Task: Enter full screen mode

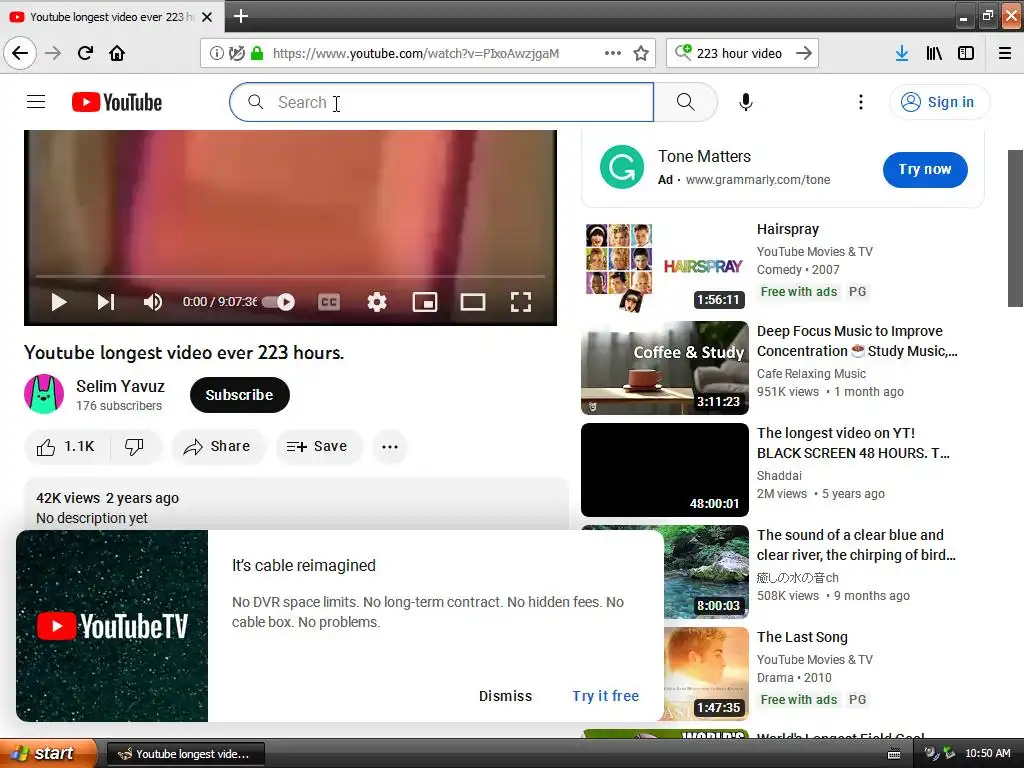Action: pos(520,302)
